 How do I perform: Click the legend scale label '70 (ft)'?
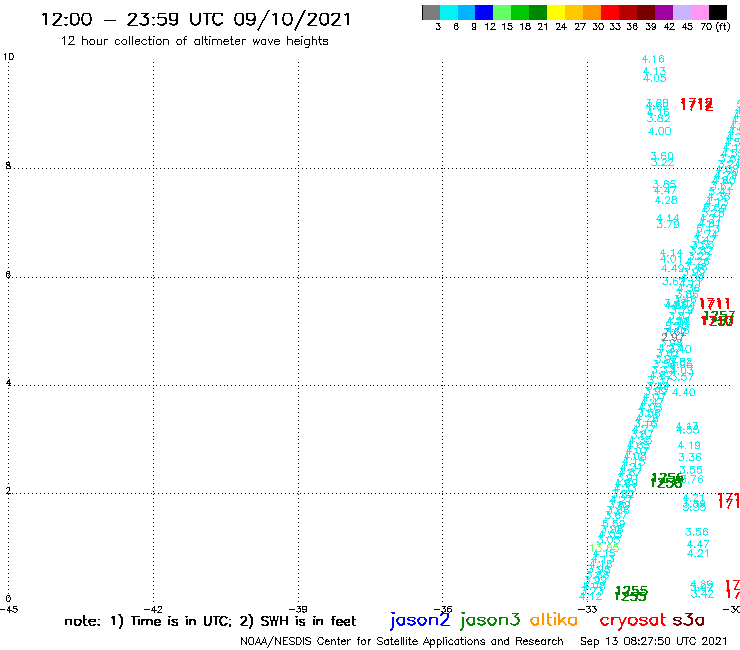click(715, 26)
